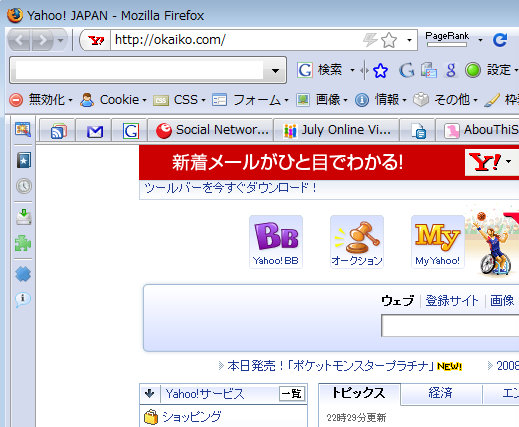
Task: Click the Yahoo site favicon in address bar
Action: (96, 40)
